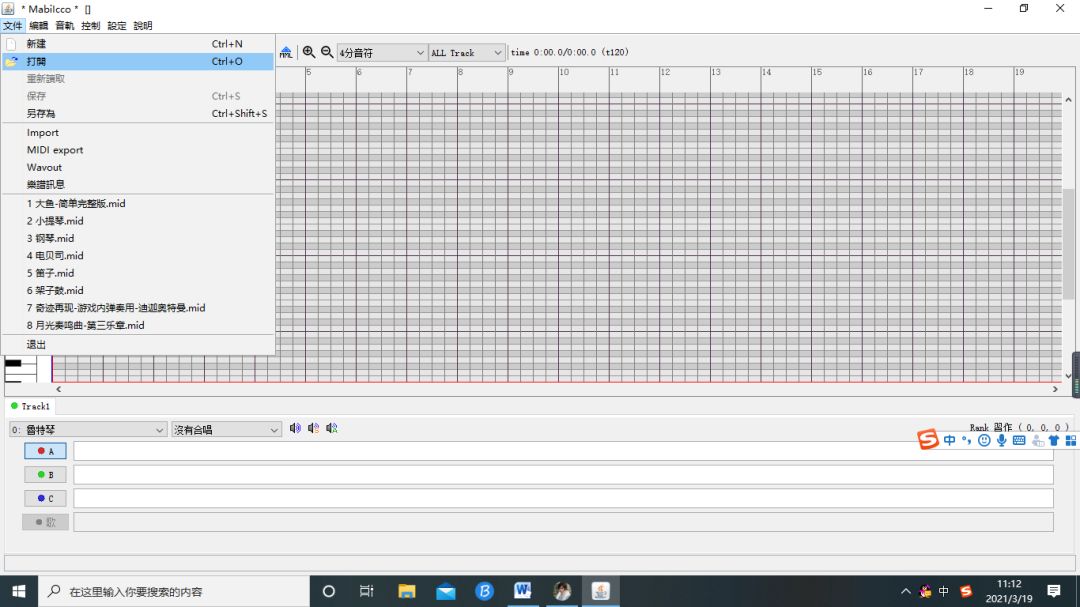
Task: Zoom in on the piano roll
Action: [309, 52]
